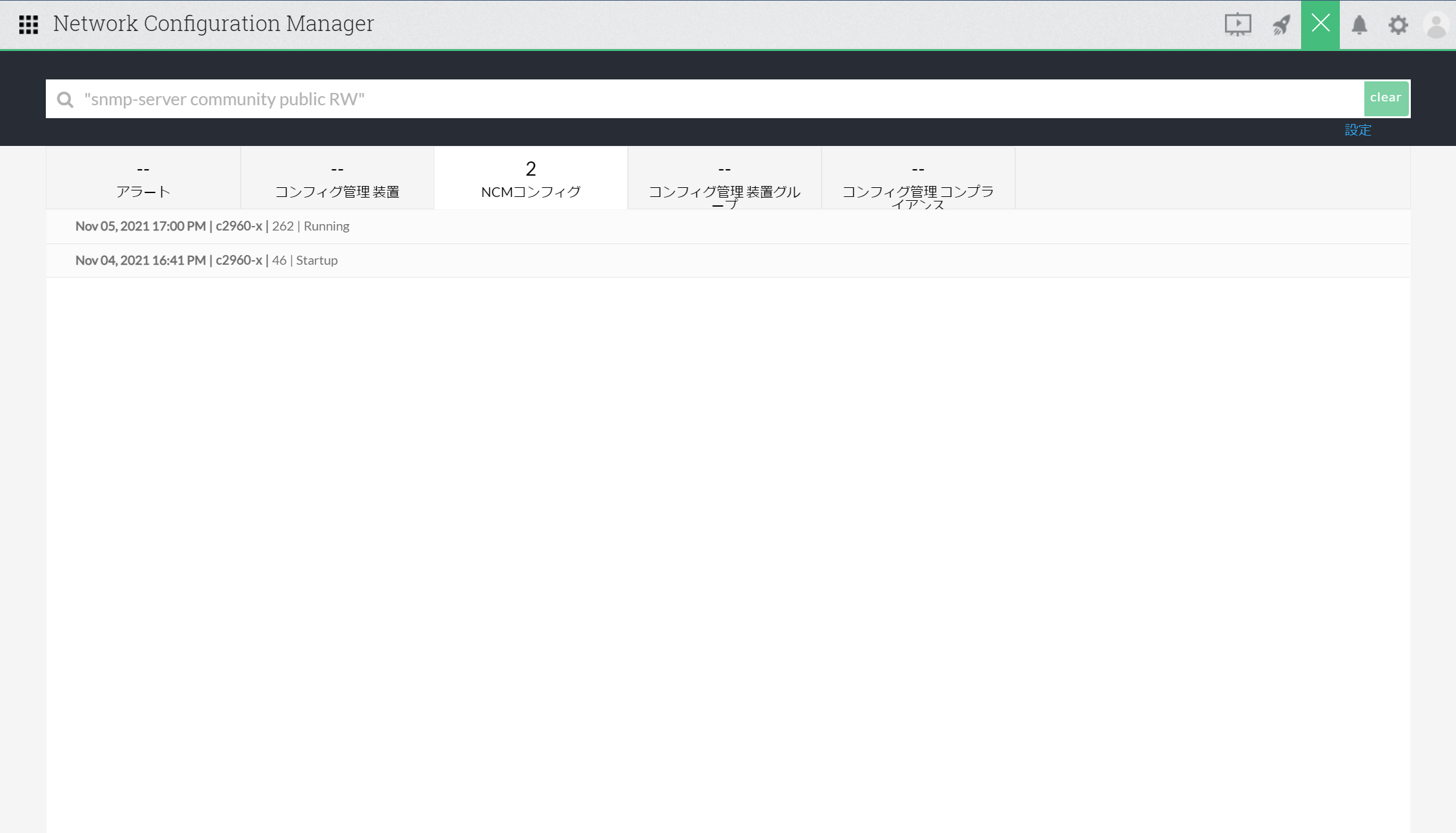This screenshot has width=1456, height=833.
Task: Open the settings gear icon
Action: tap(1398, 25)
